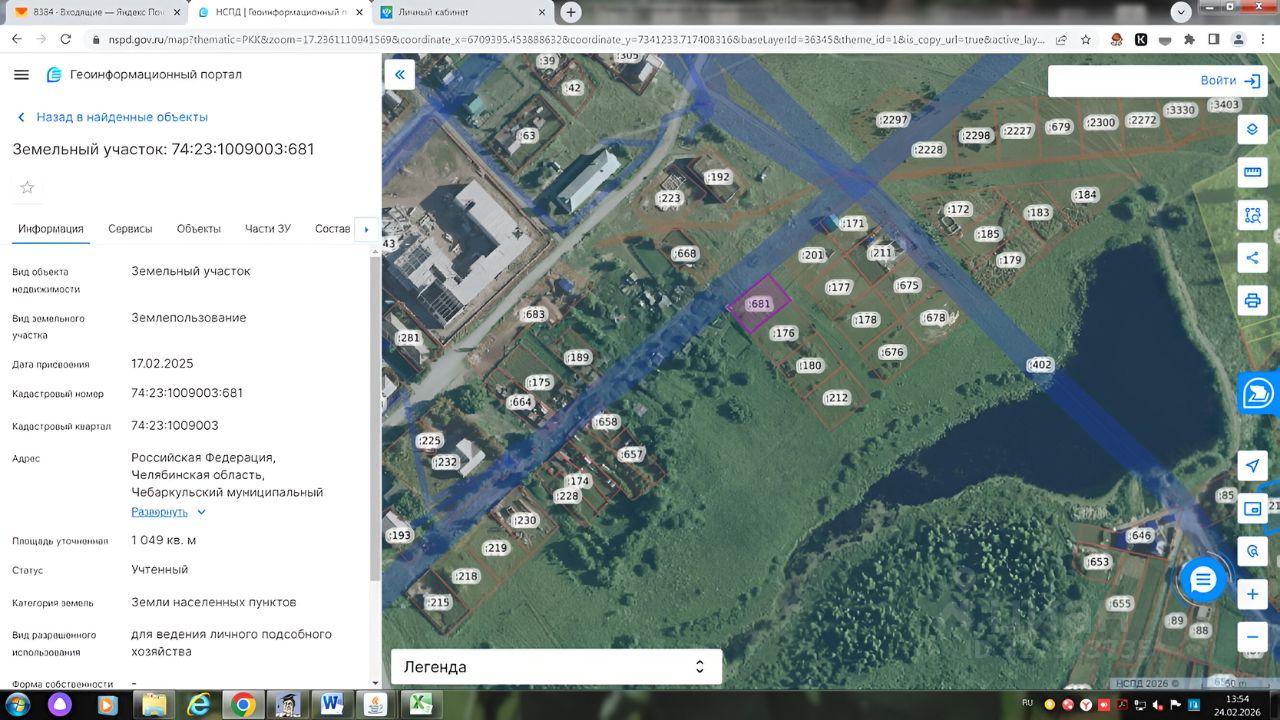Switch to the Состав tab
This screenshot has height=720, width=1280.
pos(332,229)
